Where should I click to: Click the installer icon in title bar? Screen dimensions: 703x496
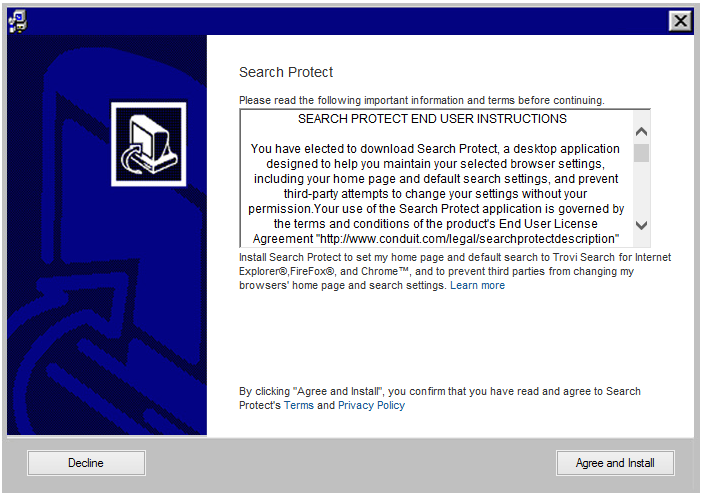[18, 22]
